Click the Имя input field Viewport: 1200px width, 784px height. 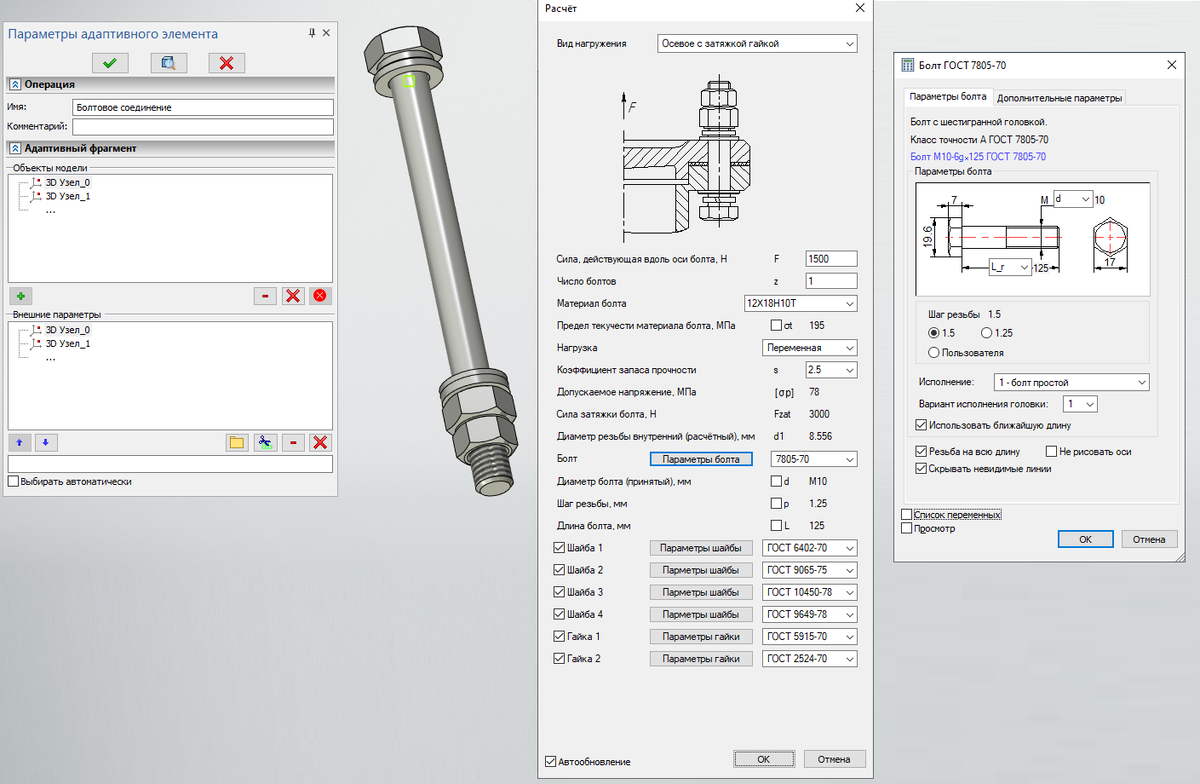(202, 107)
